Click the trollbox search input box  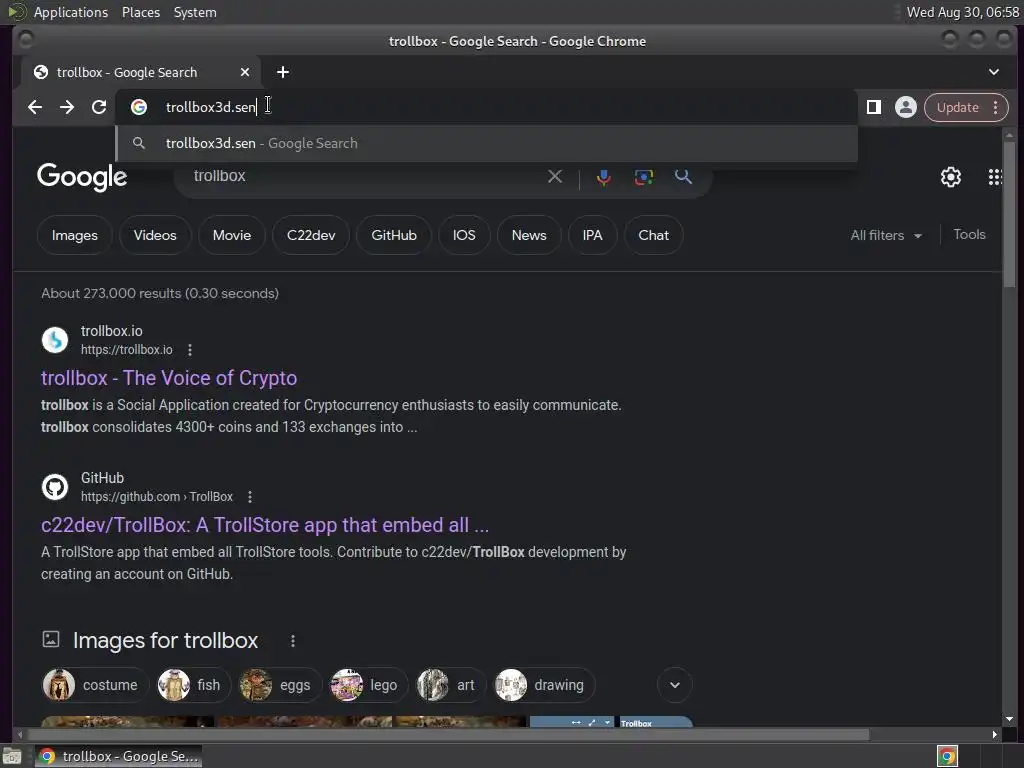[366, 176]
